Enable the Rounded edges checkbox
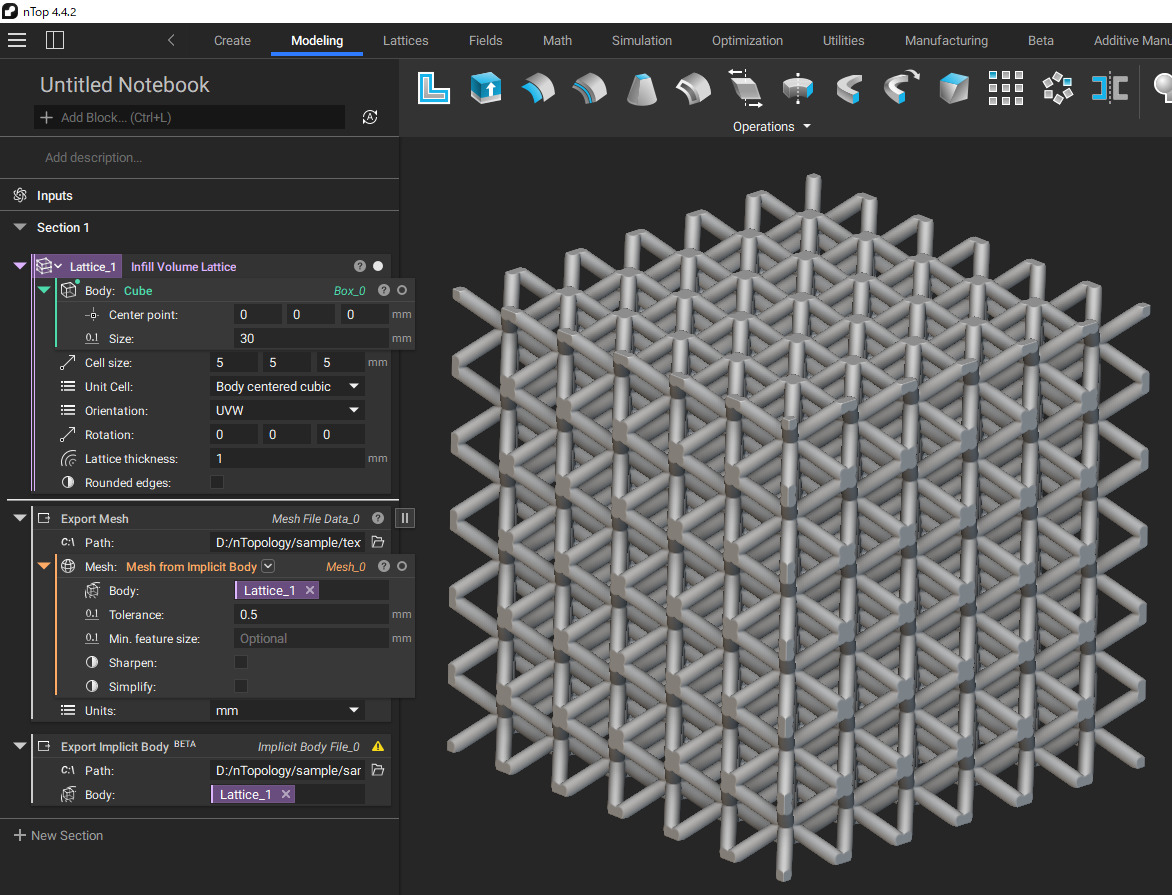 [216, 482]
